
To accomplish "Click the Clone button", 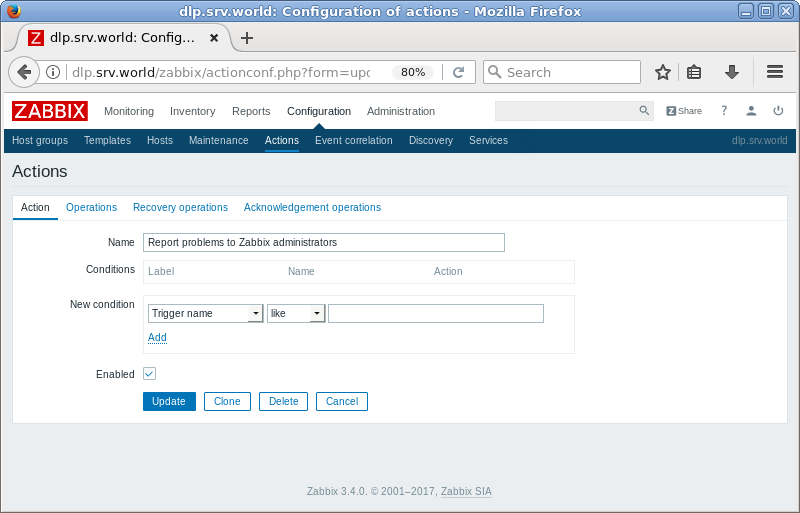I will (227, 401).
